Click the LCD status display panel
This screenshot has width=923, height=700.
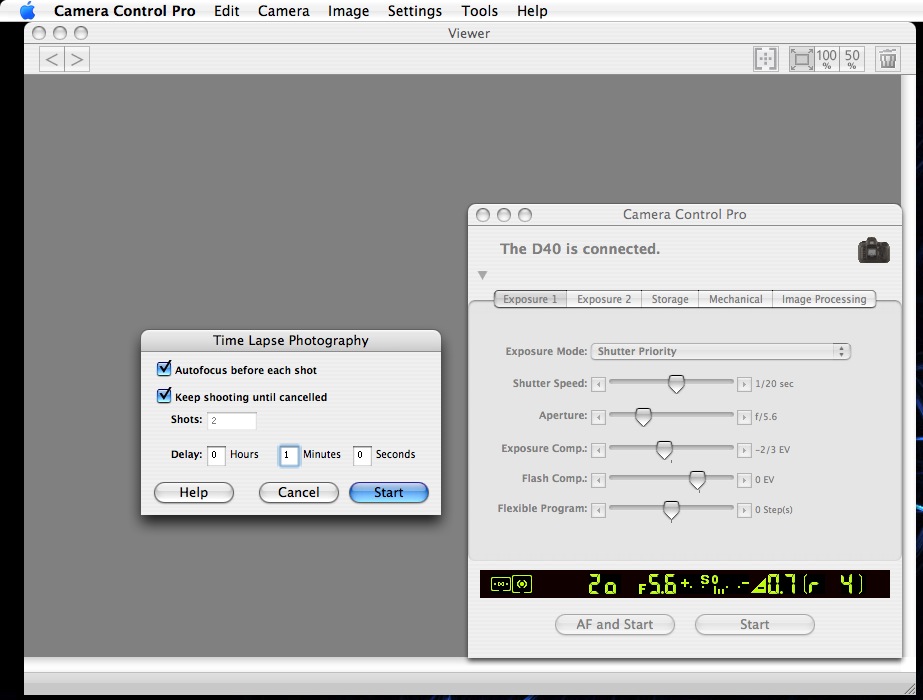pos(685,584)
